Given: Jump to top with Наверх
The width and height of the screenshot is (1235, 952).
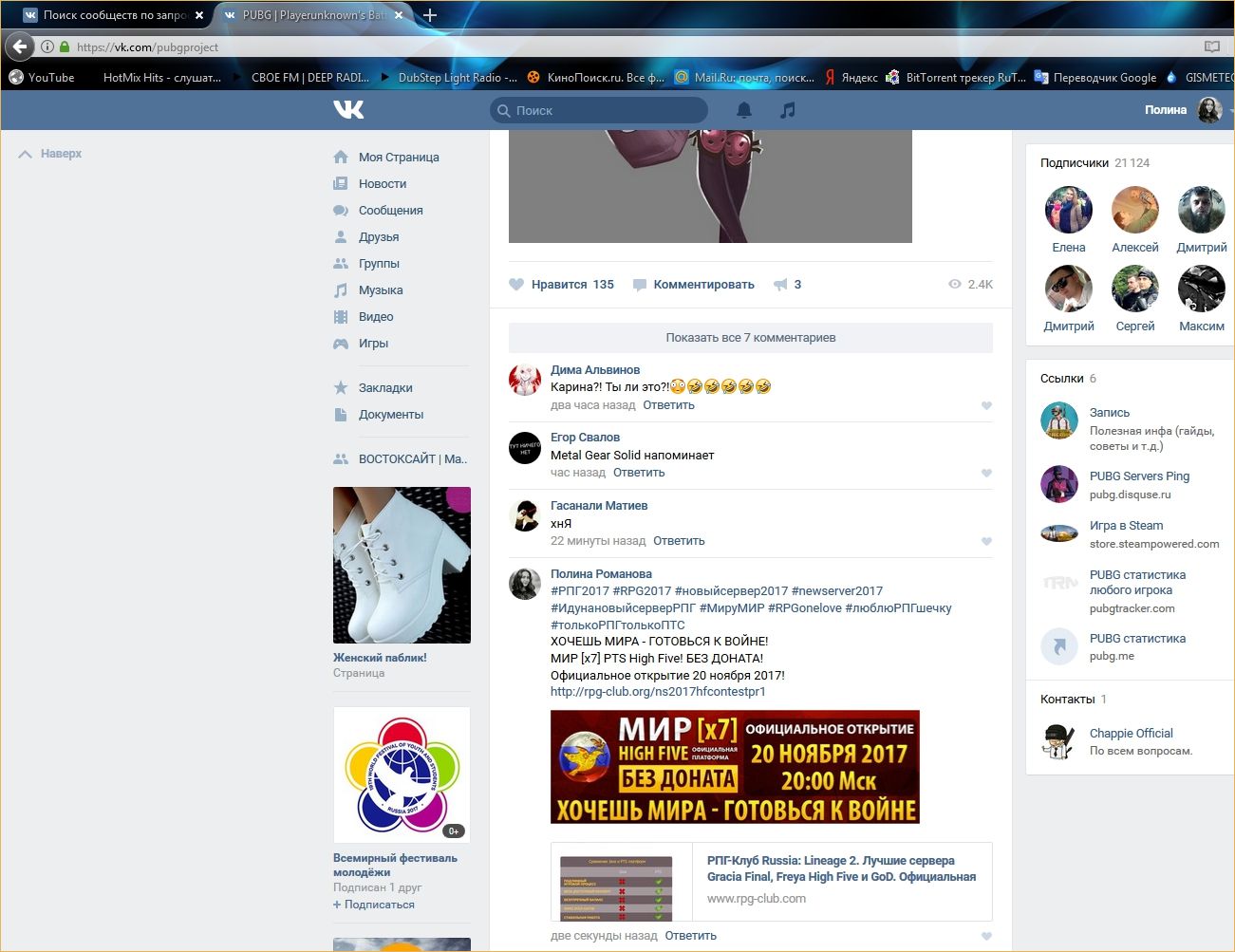Looking at the screenshot, I should [50, 153].
